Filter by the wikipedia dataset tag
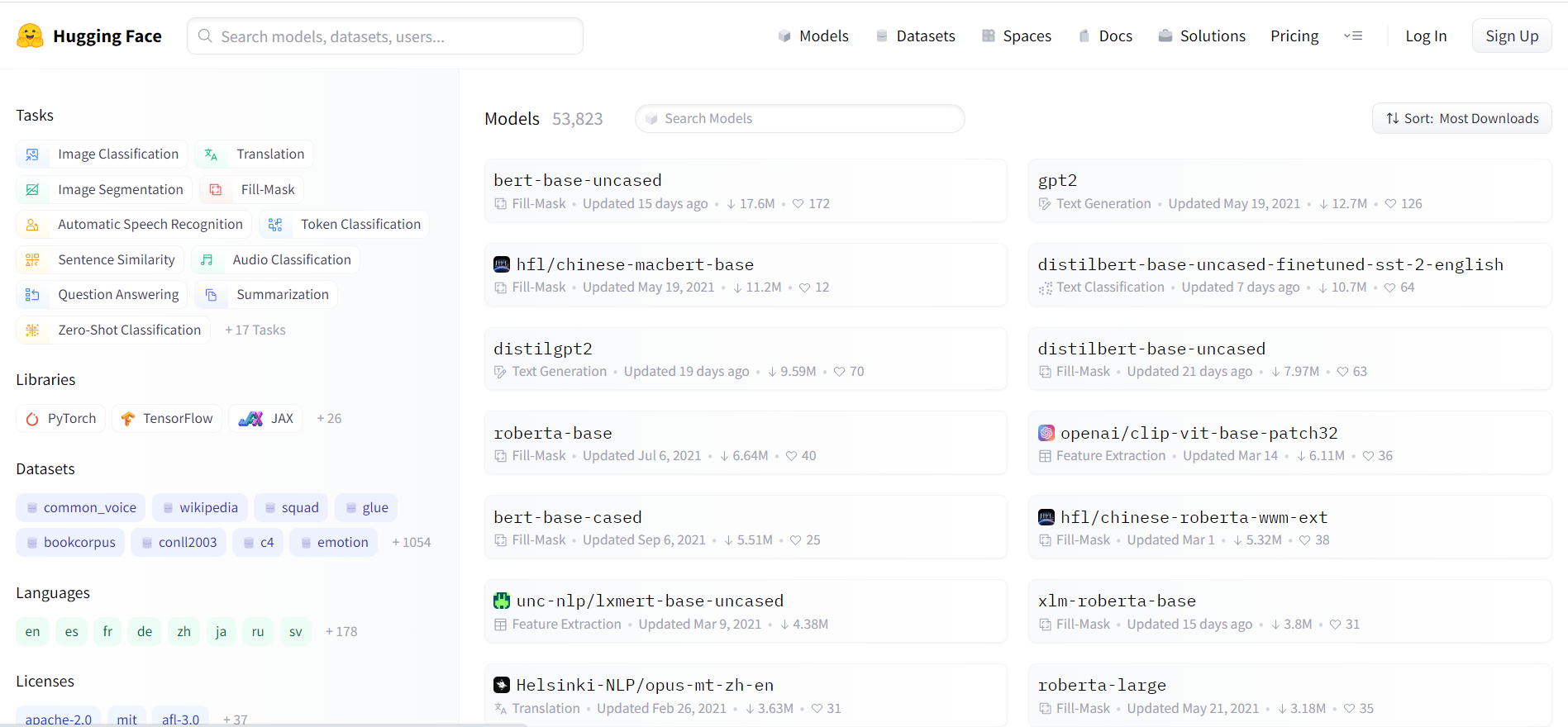This screenshot has height=727, width=1568. [200, 507]
